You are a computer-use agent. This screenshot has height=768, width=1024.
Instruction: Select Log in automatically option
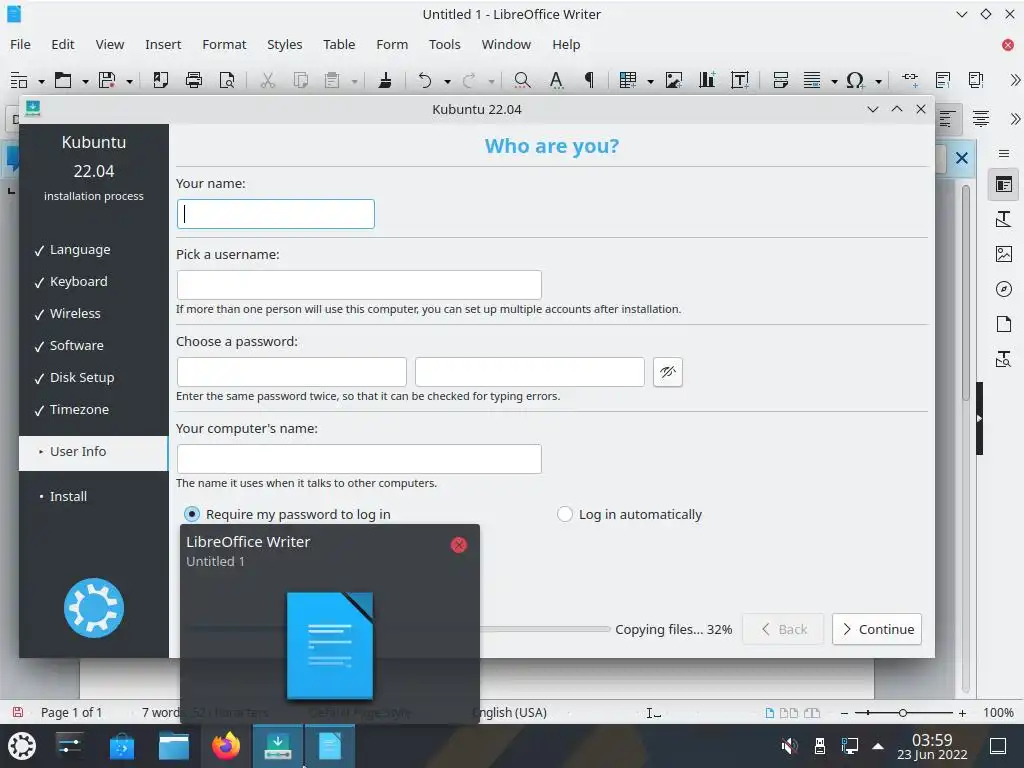click(x=630, y=515)
